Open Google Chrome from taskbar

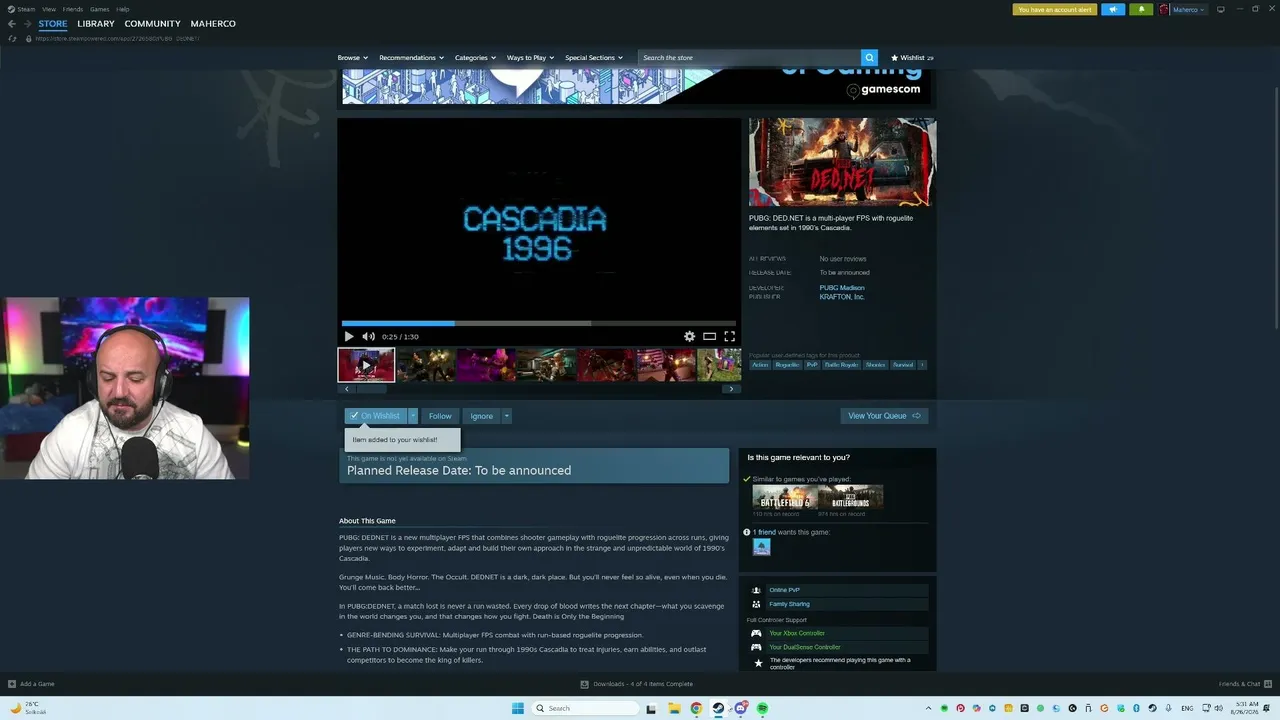coord(696,708)
